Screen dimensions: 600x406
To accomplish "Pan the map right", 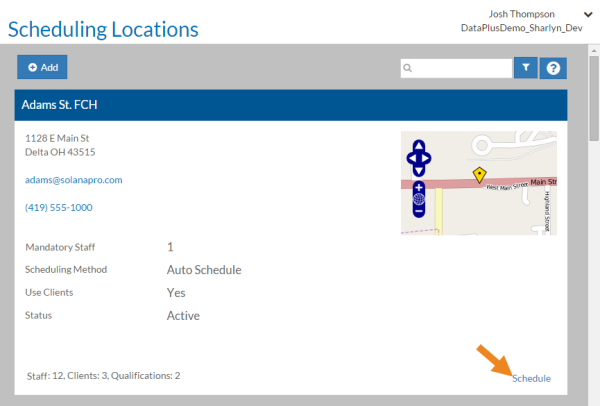I will tap(427, 157).
